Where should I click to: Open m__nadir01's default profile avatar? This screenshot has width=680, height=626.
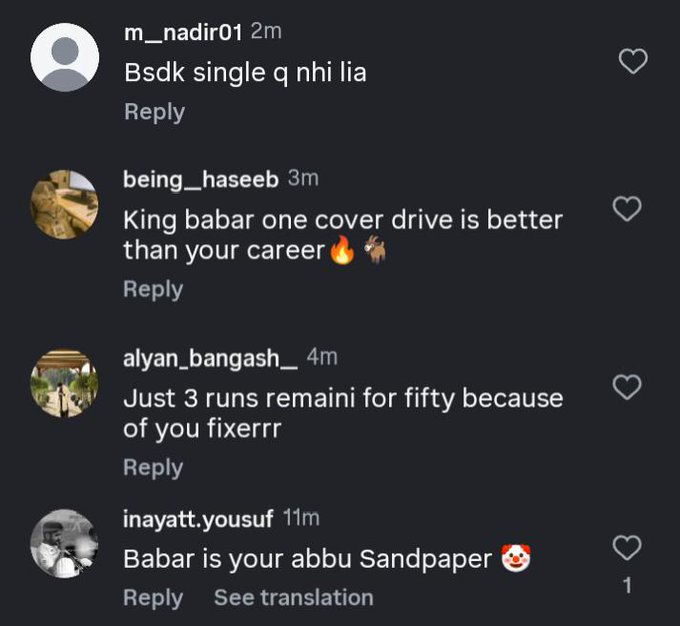(64, 58)
